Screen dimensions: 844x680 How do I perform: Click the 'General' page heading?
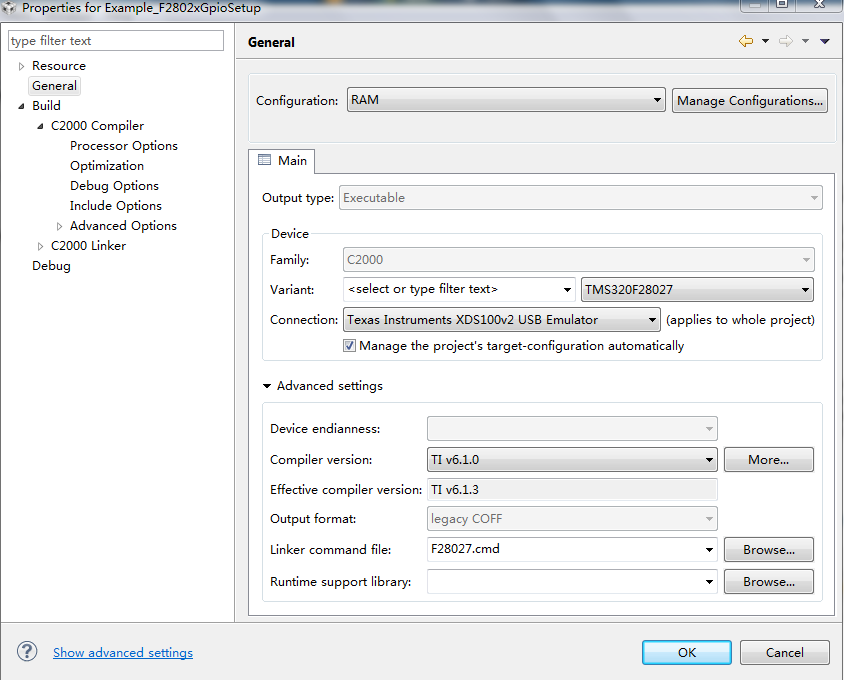(271, 43)
